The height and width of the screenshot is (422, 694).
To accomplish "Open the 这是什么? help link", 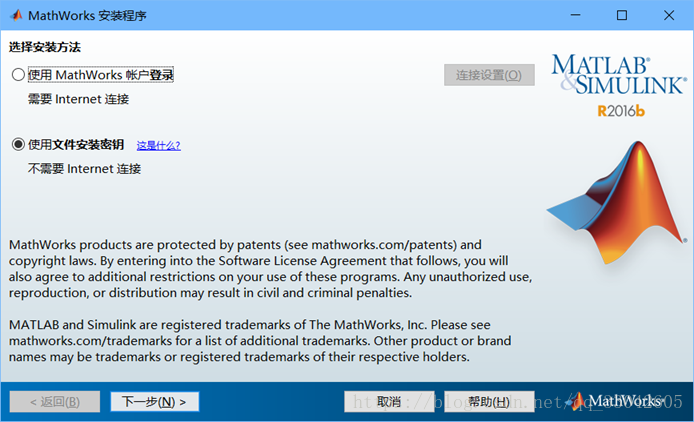I will tap(158, 145).
